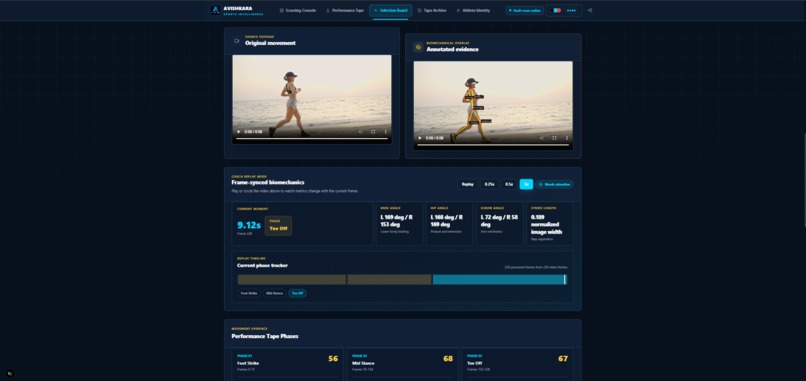Image resolution: width=806 pixels, height=381 pixels.
Task: Click the blue Toe Off segment of tracker
Action: [499, 279]
